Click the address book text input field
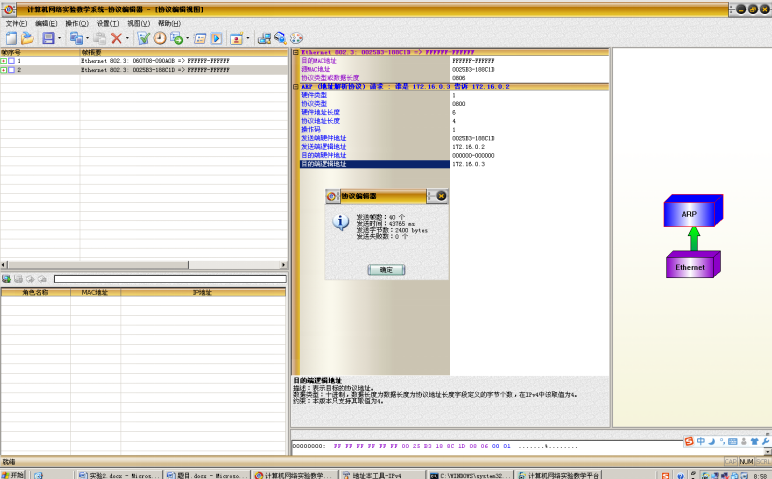The height and width of the screenshot is (479, 772). (170, 279)
